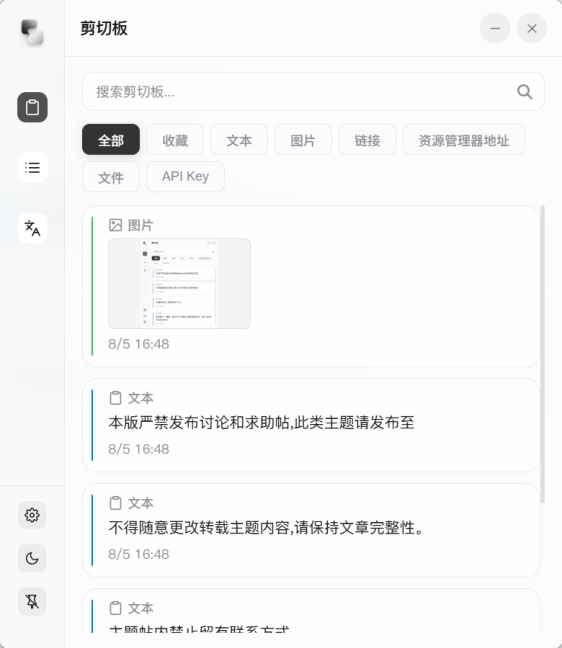Viewport: 562px width, 648px height.
Task: Open settings via the gear icon
Action: click(x=32, y=515)
